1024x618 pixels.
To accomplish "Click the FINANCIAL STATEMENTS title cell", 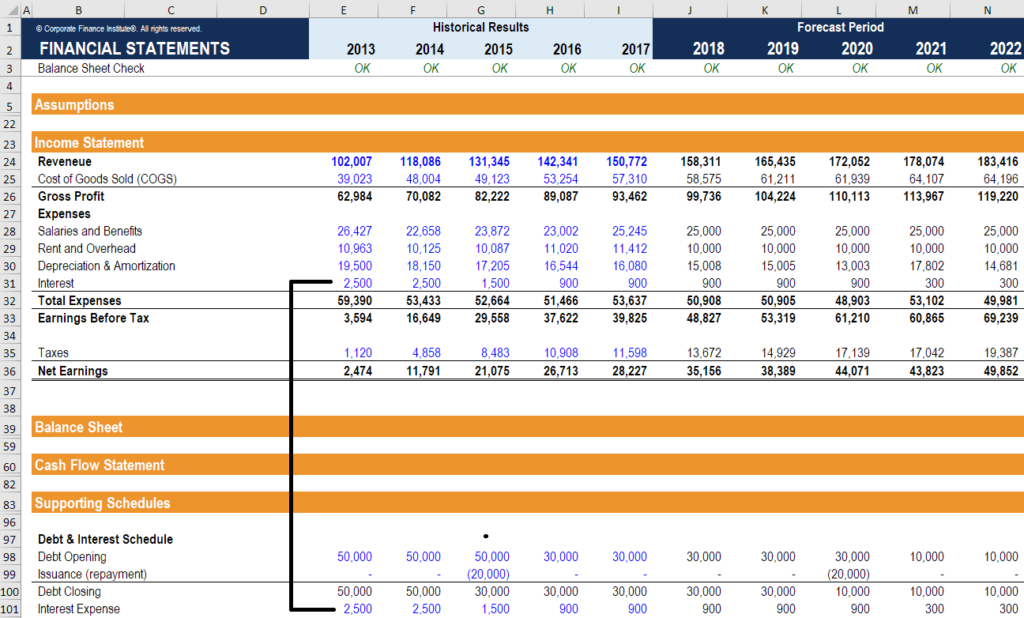I will [x=132, y=47].
